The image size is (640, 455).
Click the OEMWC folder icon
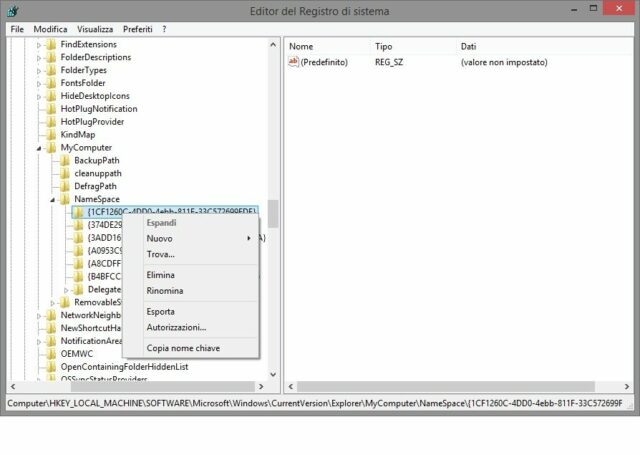(50, 354)
